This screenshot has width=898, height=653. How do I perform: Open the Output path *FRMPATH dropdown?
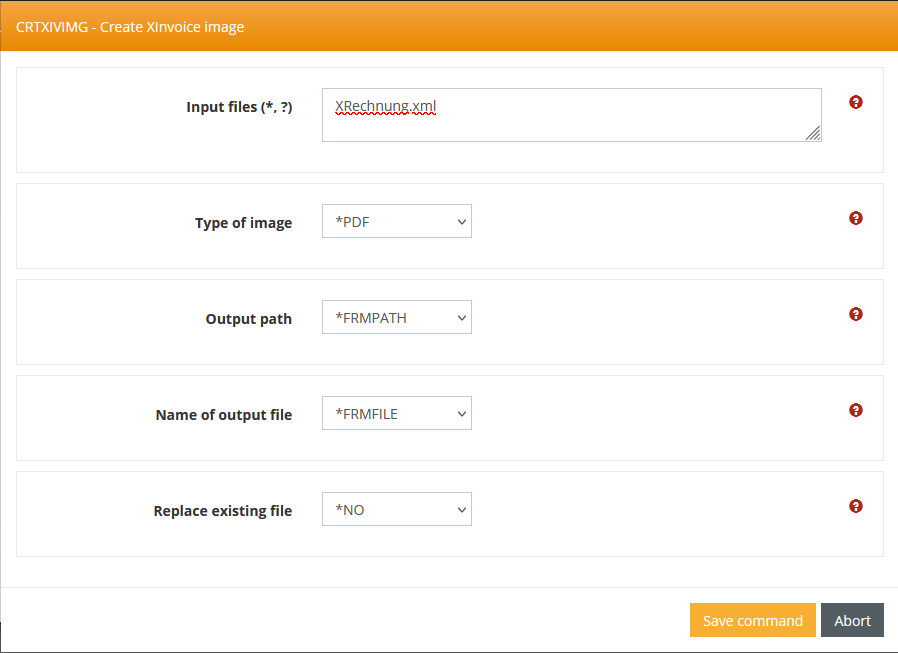pyautogui.click(x=396, y=318)
